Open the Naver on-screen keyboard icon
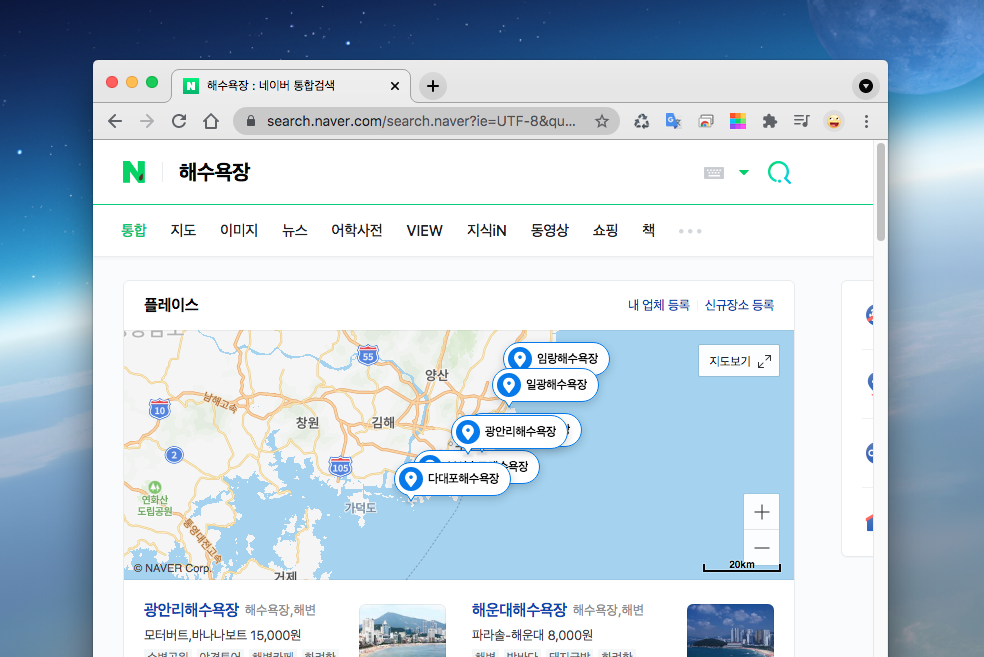Image resolution: width=984 pixels, height=657 pixels. click(x=714, y=173)
